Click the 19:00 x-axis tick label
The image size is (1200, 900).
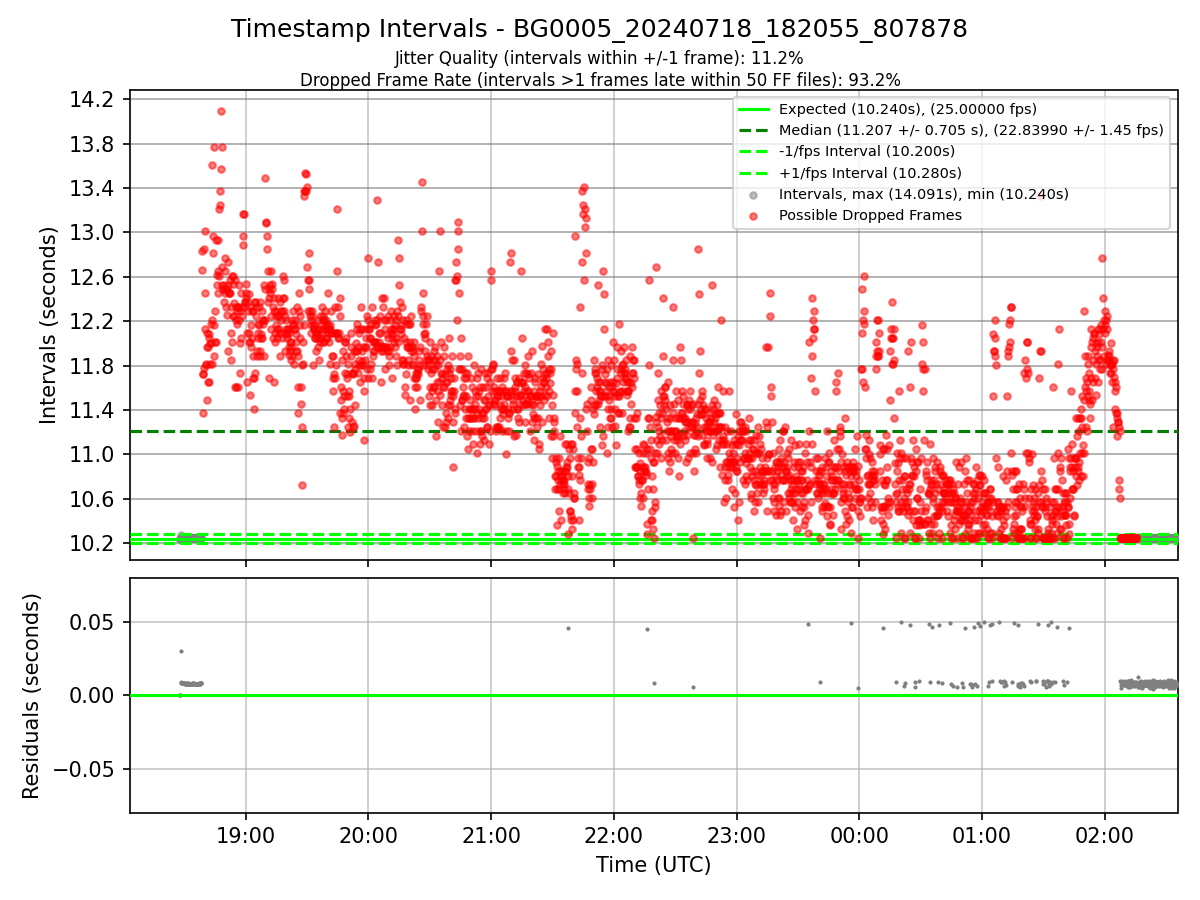[246, 836]
